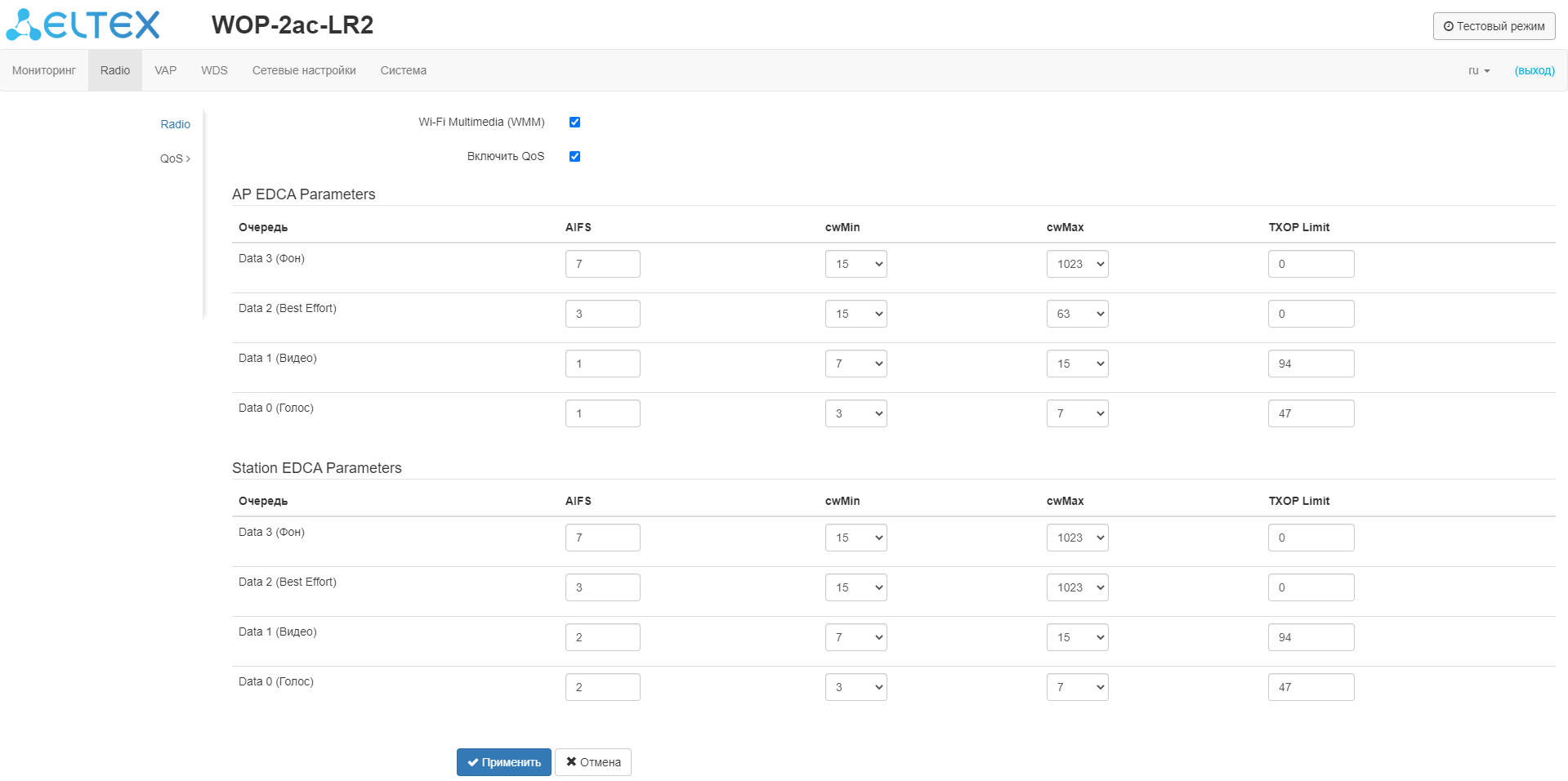Select the Radio sidebar link
Viewport: 1568px width, 781px height.
[x=175, y=125]
